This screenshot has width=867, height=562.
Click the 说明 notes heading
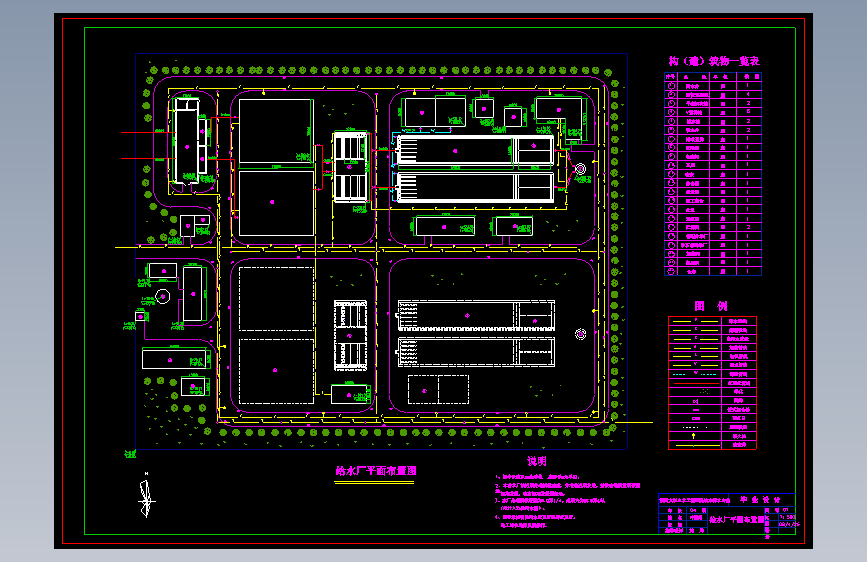point(536,461)
